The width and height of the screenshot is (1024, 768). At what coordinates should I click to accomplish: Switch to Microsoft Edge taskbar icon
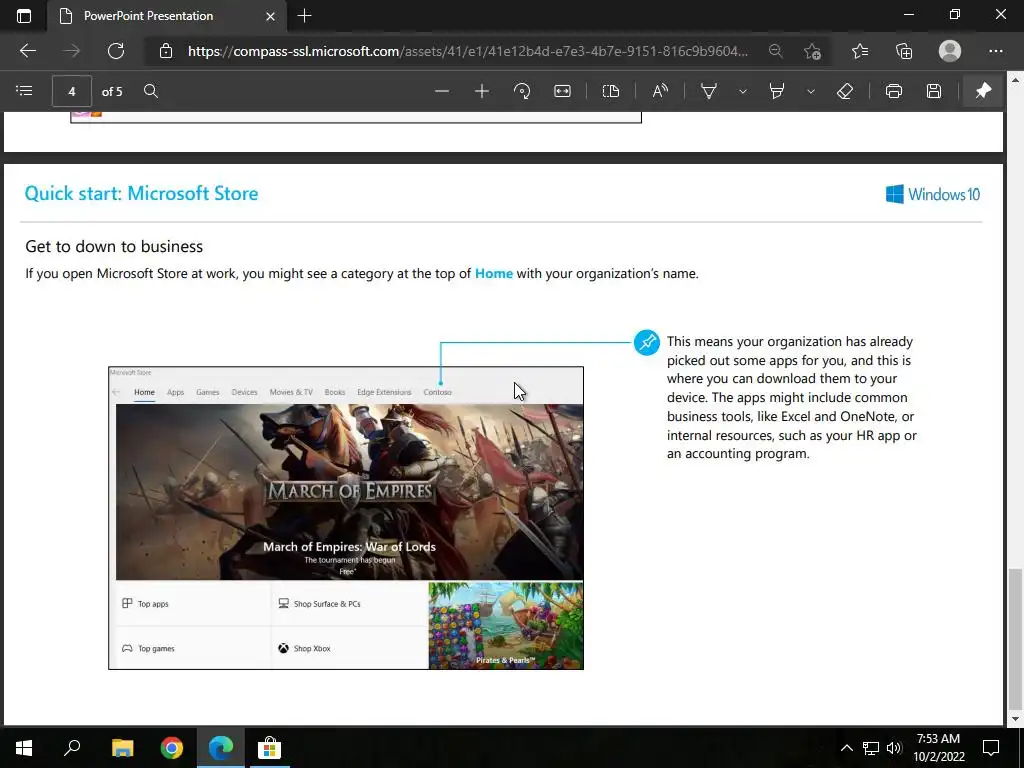pyautogui.click(x=221, y=748)
